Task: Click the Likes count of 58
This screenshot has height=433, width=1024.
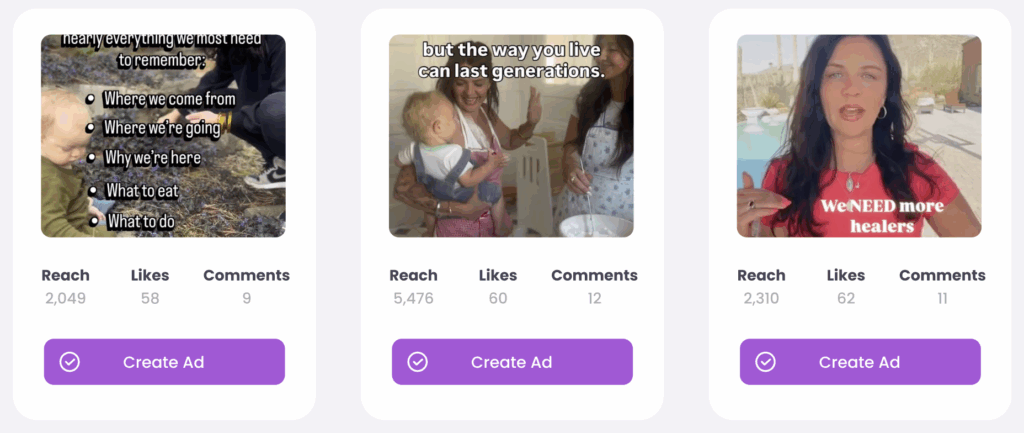Action: pyautogui.click(x=150, y=298)
